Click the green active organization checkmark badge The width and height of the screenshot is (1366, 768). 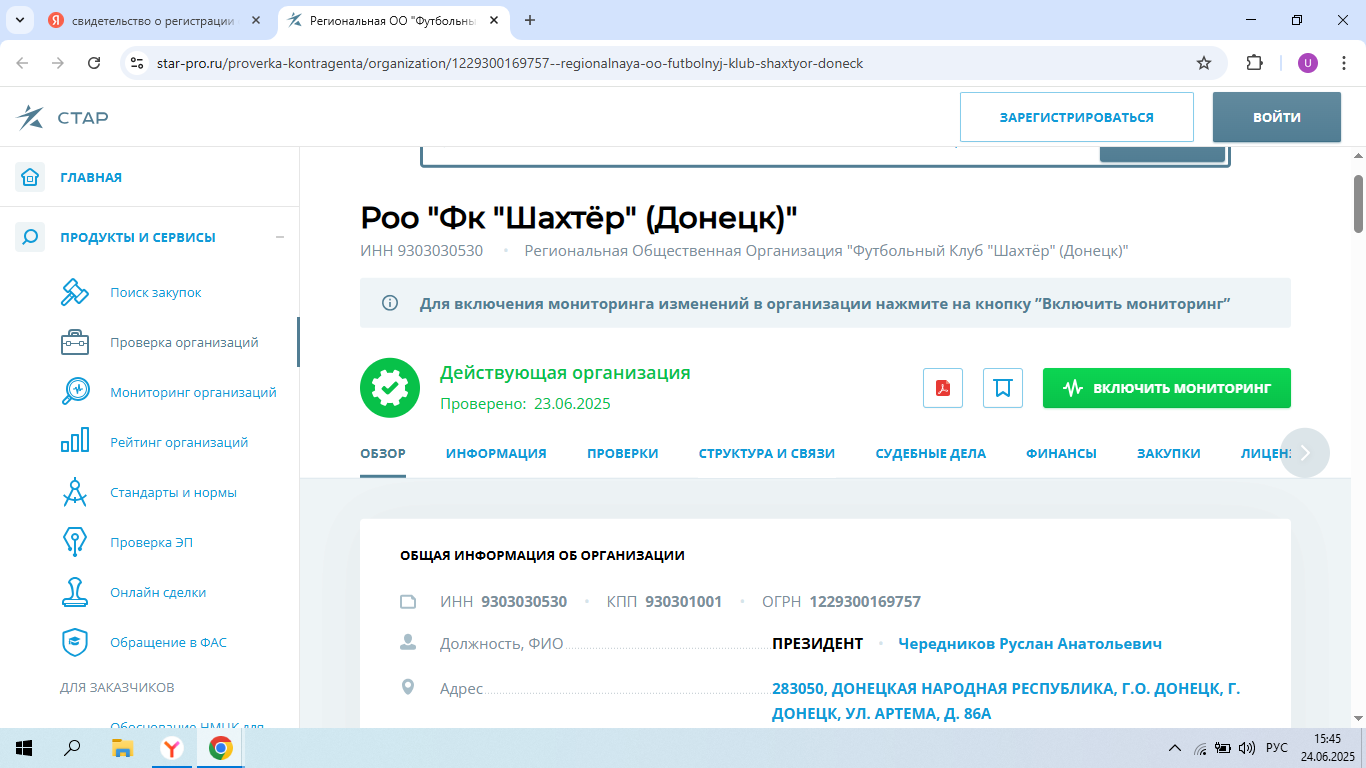[x=390, y=388]
